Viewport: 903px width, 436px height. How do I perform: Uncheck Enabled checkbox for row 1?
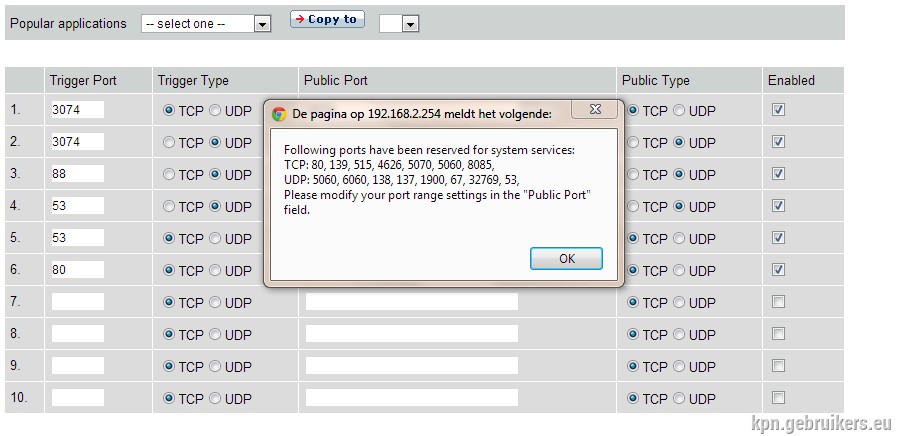(x=778, y=109)
